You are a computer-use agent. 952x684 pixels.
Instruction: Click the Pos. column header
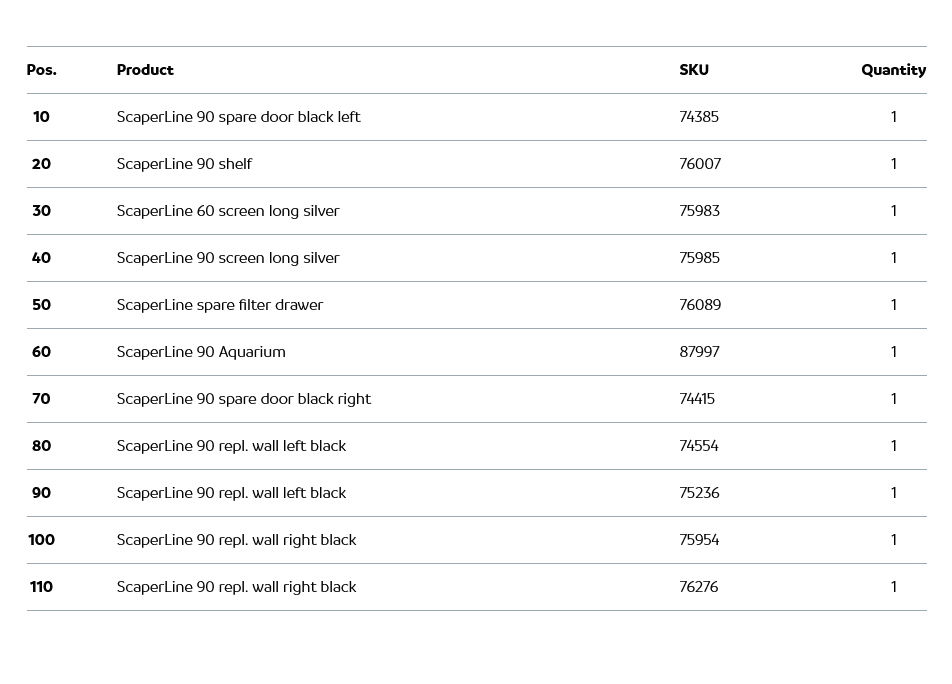point(42,70)
